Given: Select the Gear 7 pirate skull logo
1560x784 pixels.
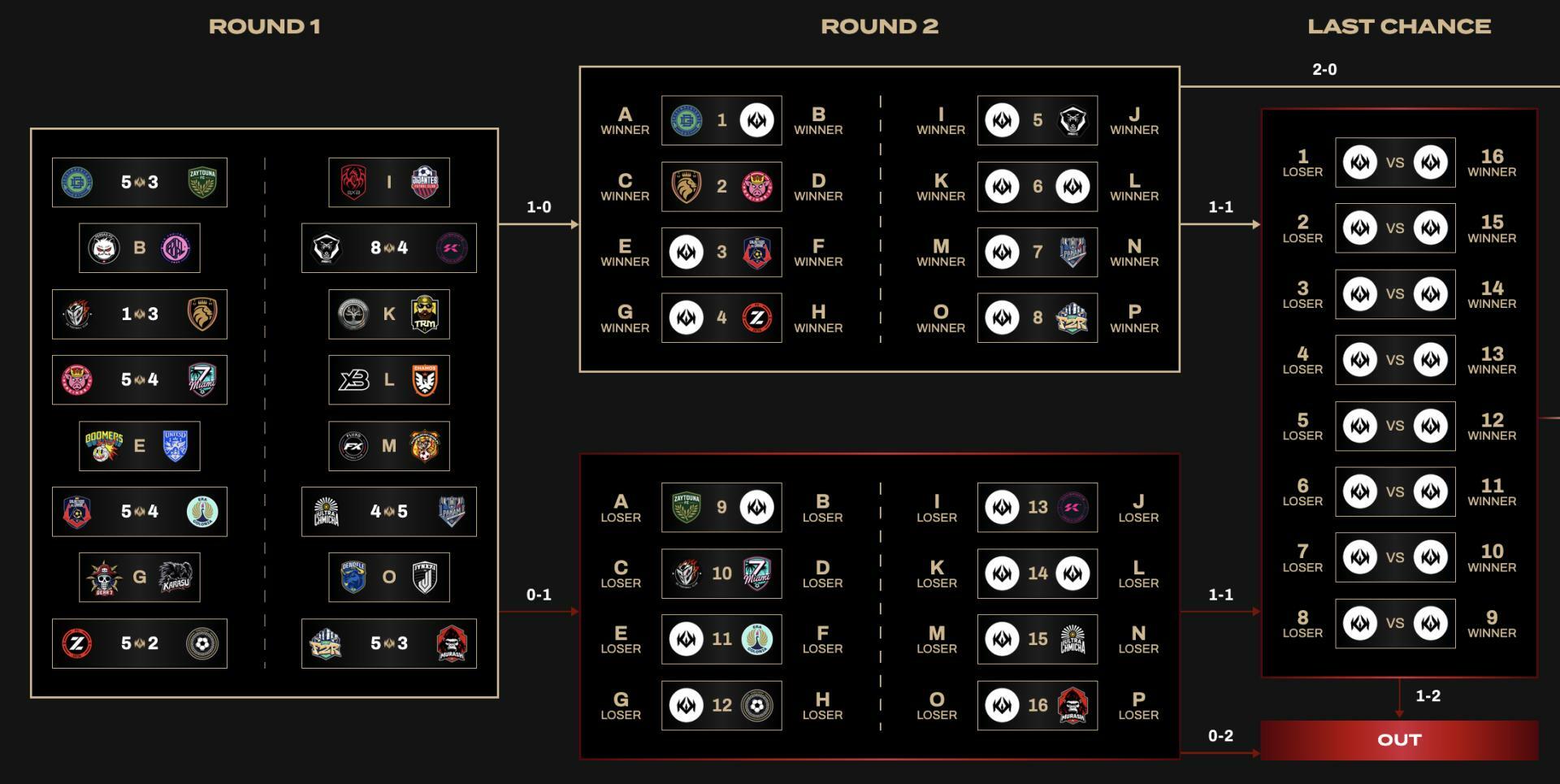Looking at the screenshot, I should tap(103, 578).
